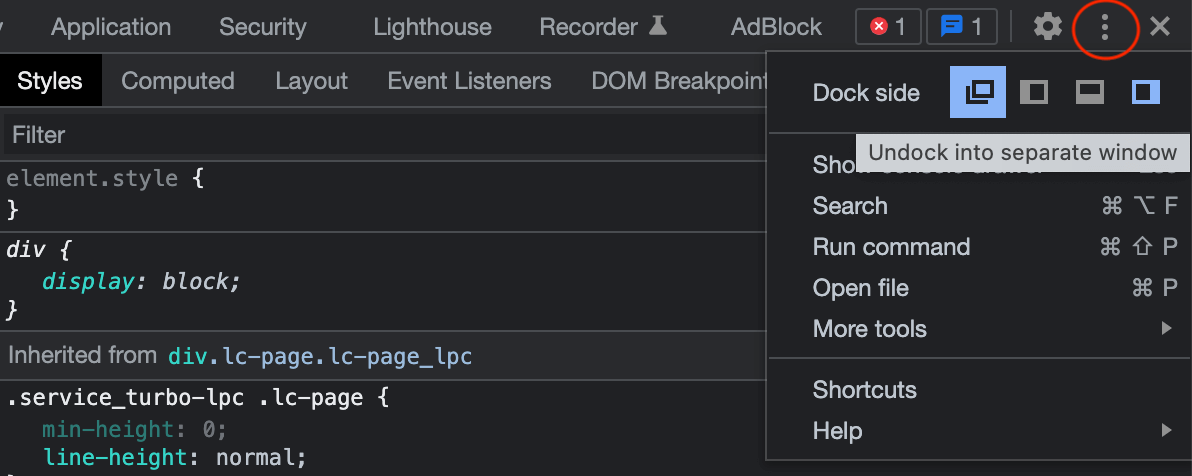Open DevTools settings gear

1047,27
